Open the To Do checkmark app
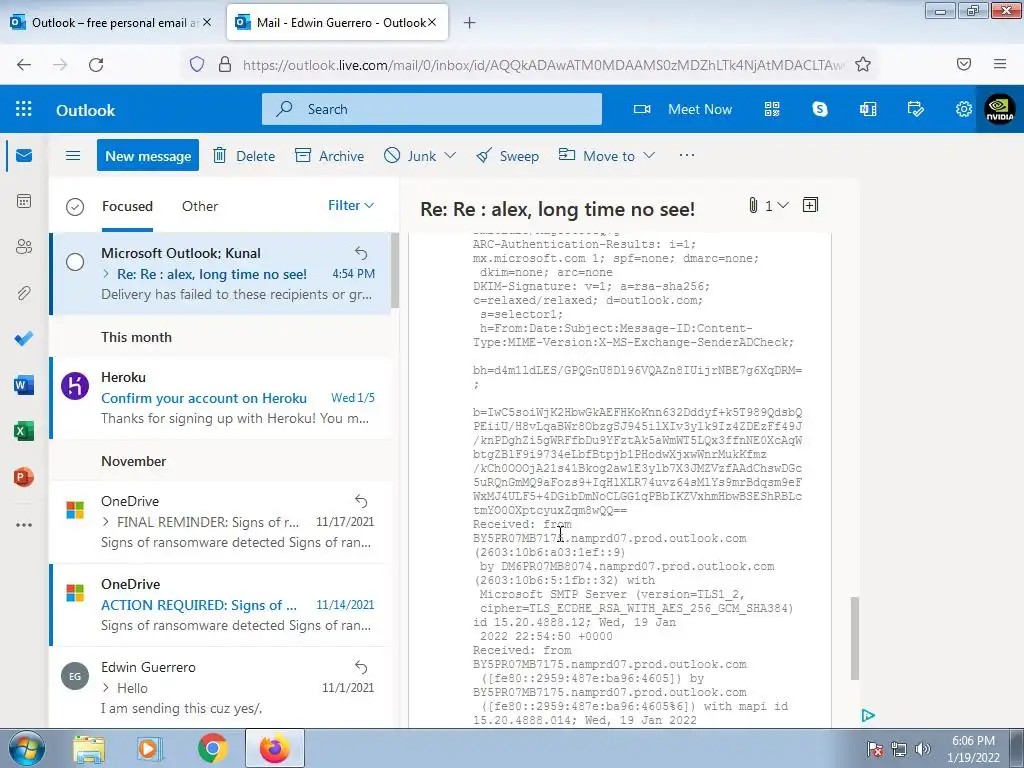This screenshot has height=768, width=1024. coord(24,338)
